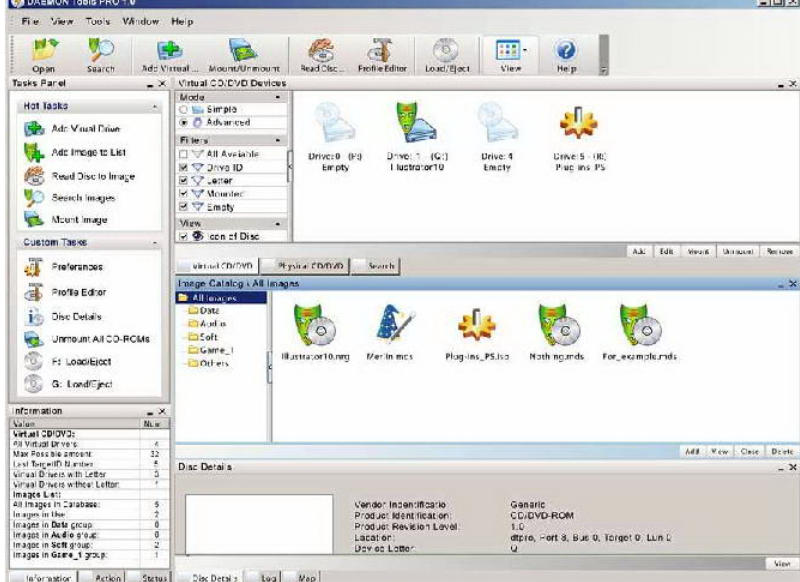Select Drive 4 Empty device icon
800x582 pixels.
click(496, 137)
